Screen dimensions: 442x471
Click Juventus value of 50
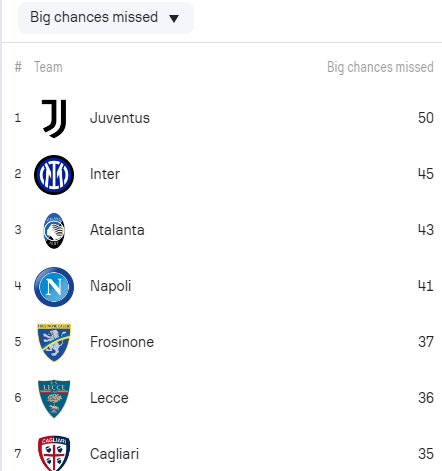(426, 118)
